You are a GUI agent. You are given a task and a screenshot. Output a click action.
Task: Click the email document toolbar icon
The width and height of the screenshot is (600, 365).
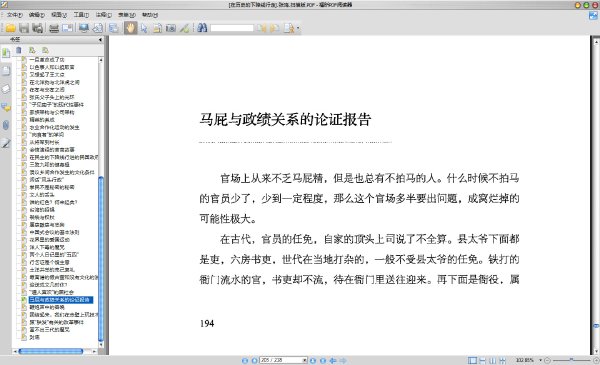(x=67, y=28)
